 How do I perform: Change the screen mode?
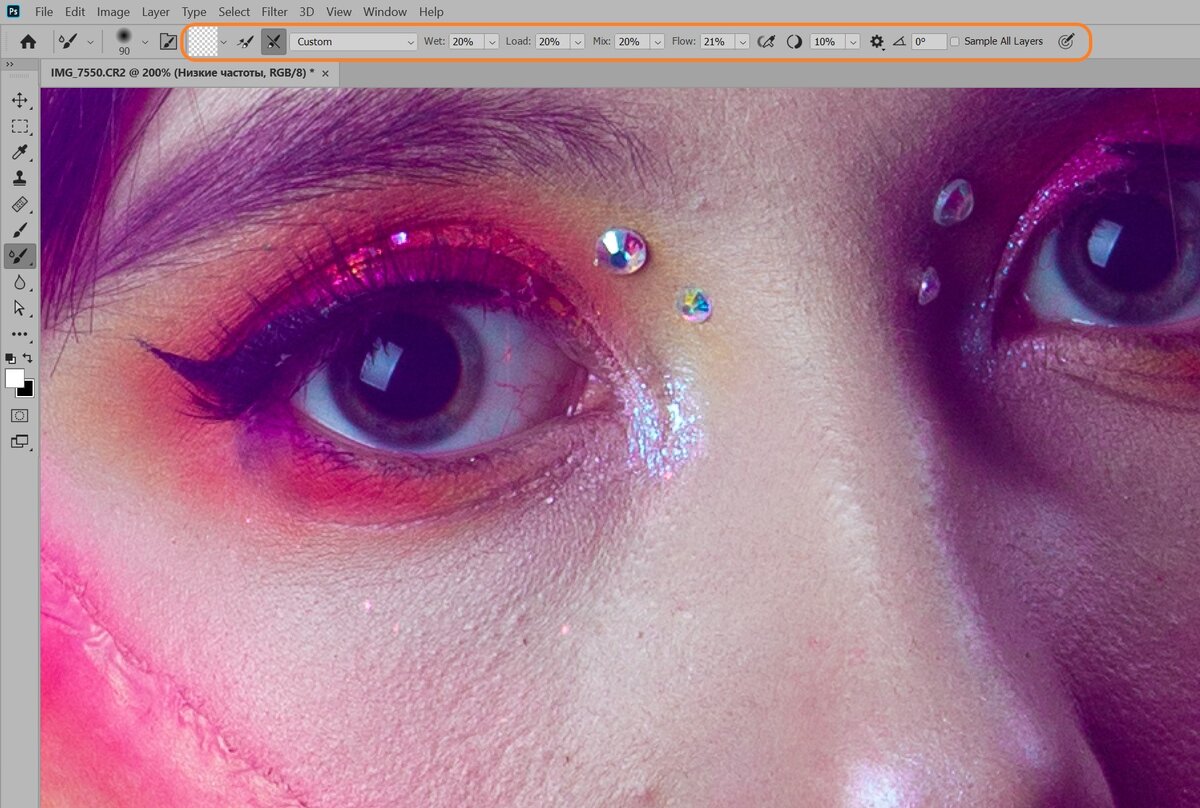pos(19,441)
